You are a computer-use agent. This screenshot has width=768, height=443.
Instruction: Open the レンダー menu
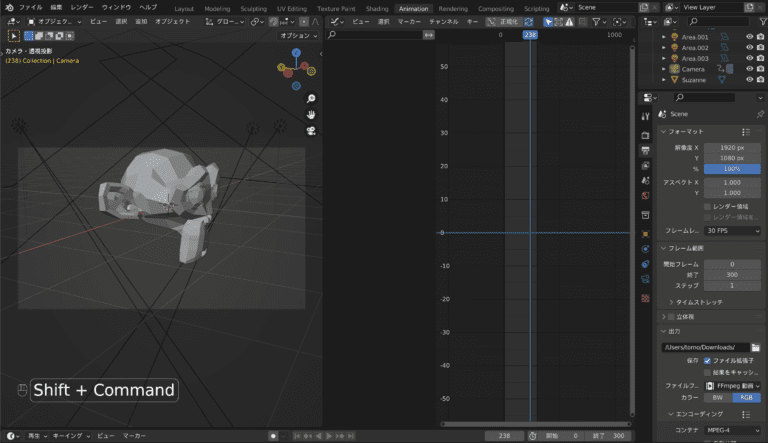coord(81,7)
